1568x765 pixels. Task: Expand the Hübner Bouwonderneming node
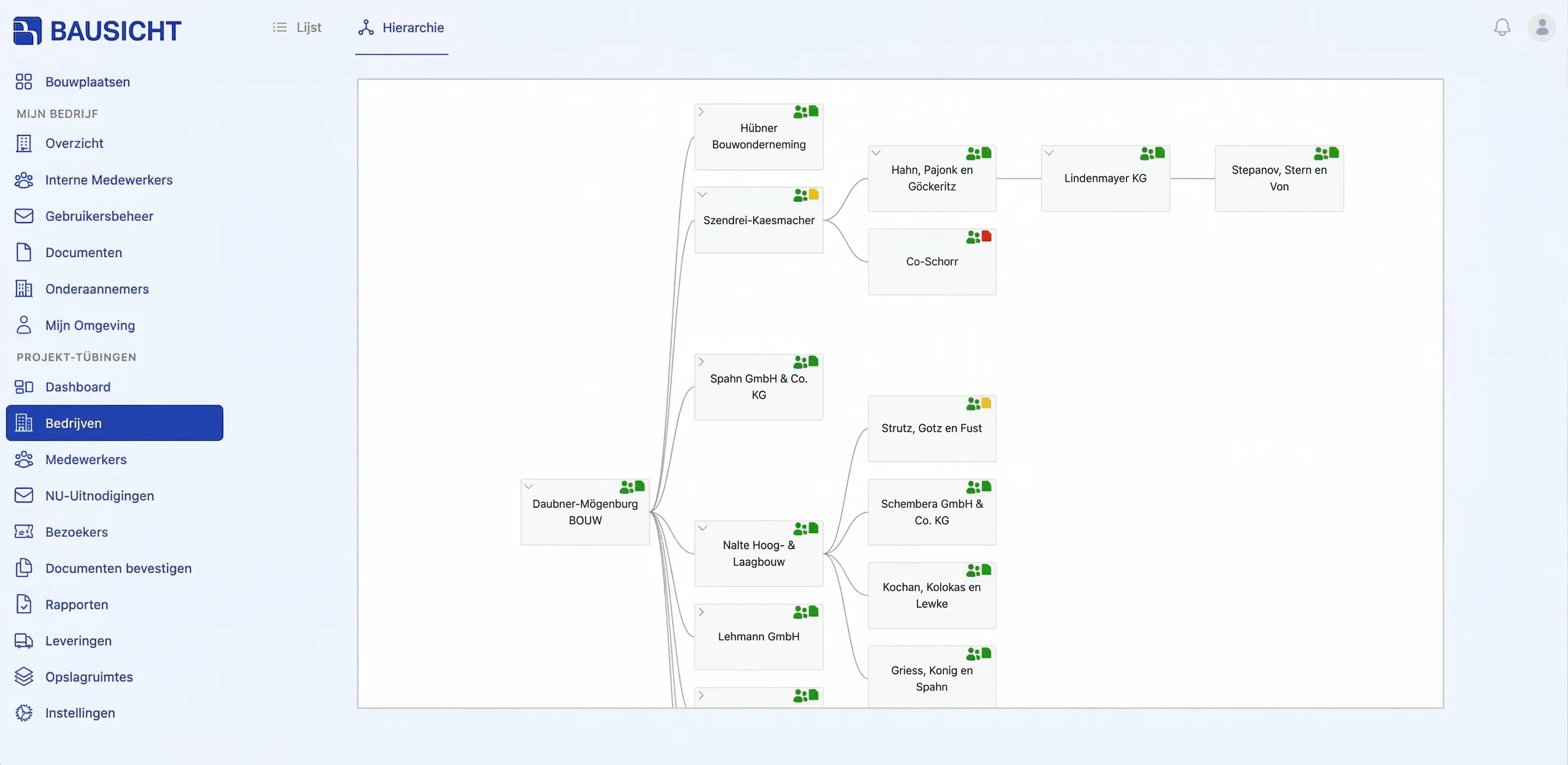tap(701, 112)
